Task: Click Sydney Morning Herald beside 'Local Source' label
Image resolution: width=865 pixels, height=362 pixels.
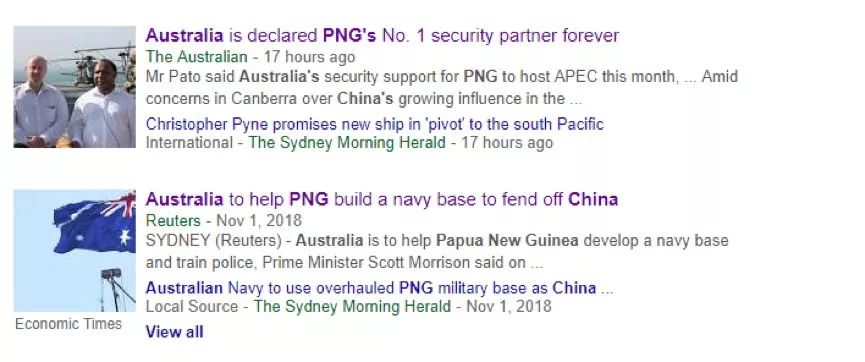Action: (x=352, y=307)
